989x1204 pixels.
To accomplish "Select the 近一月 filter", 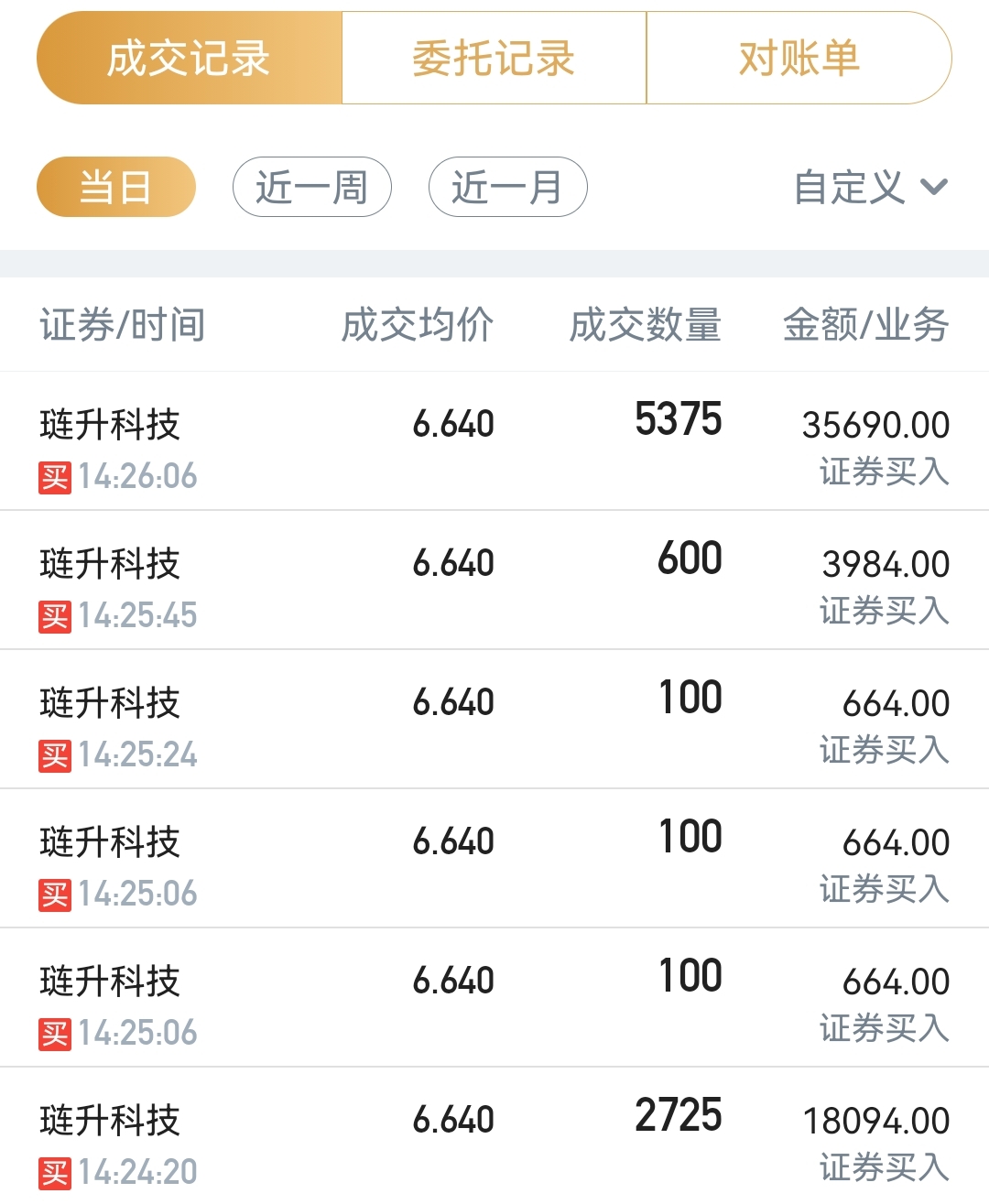I will 507,188.
